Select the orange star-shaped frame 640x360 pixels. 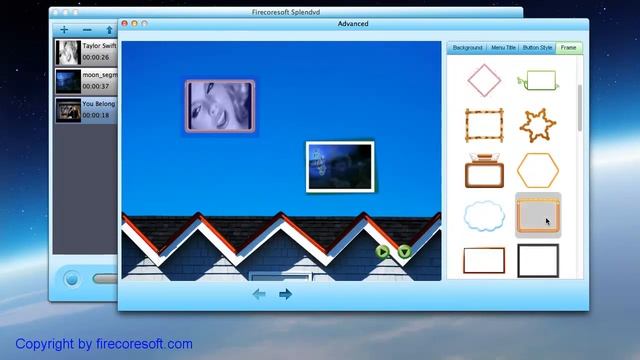pyautogui.click(x=538, y=125)
